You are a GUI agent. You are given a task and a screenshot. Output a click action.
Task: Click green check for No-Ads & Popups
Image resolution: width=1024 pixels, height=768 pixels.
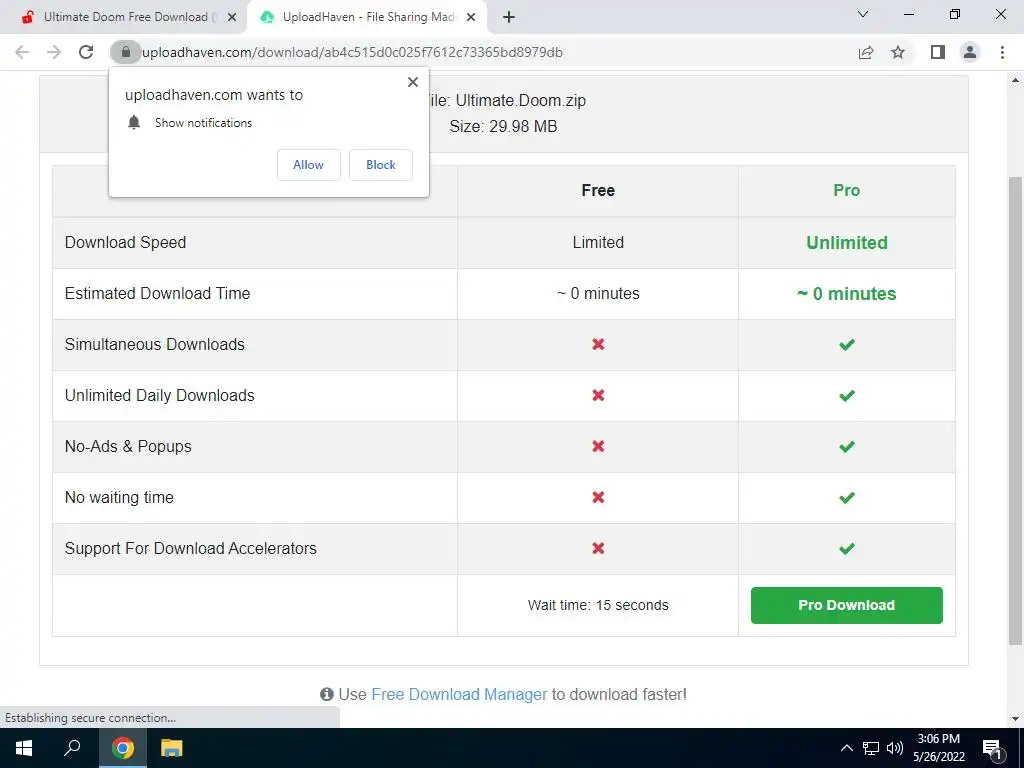pyautogui.click(x=846, y=446)
